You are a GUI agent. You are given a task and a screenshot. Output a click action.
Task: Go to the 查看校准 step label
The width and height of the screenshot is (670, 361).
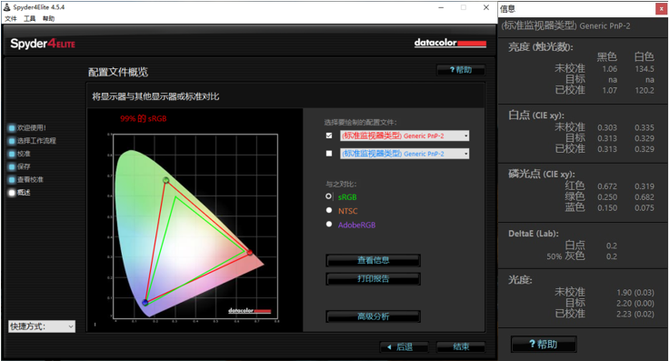coord(30,179)
